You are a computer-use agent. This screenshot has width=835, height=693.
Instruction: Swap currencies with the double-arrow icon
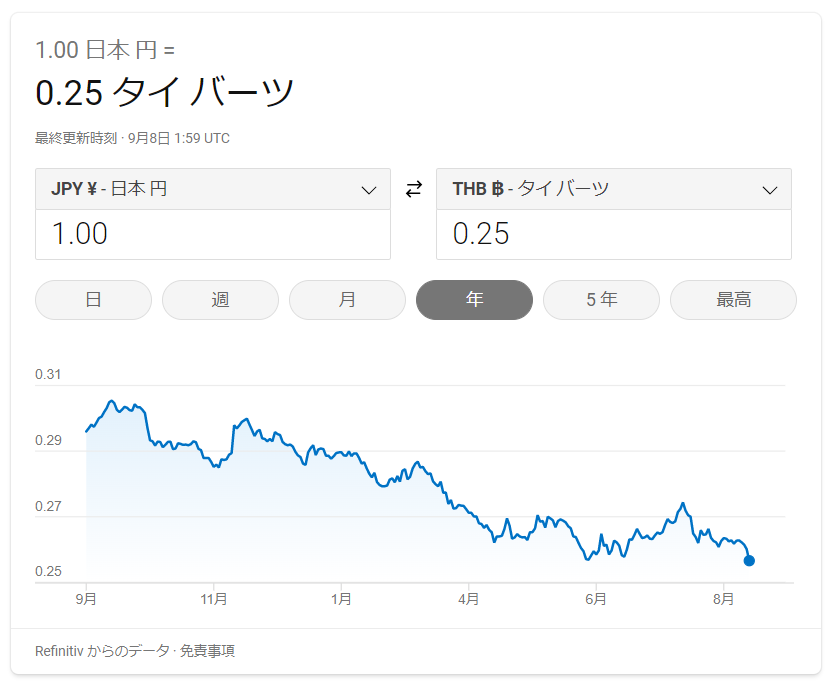pyautogui.click(x=414, y=189)
